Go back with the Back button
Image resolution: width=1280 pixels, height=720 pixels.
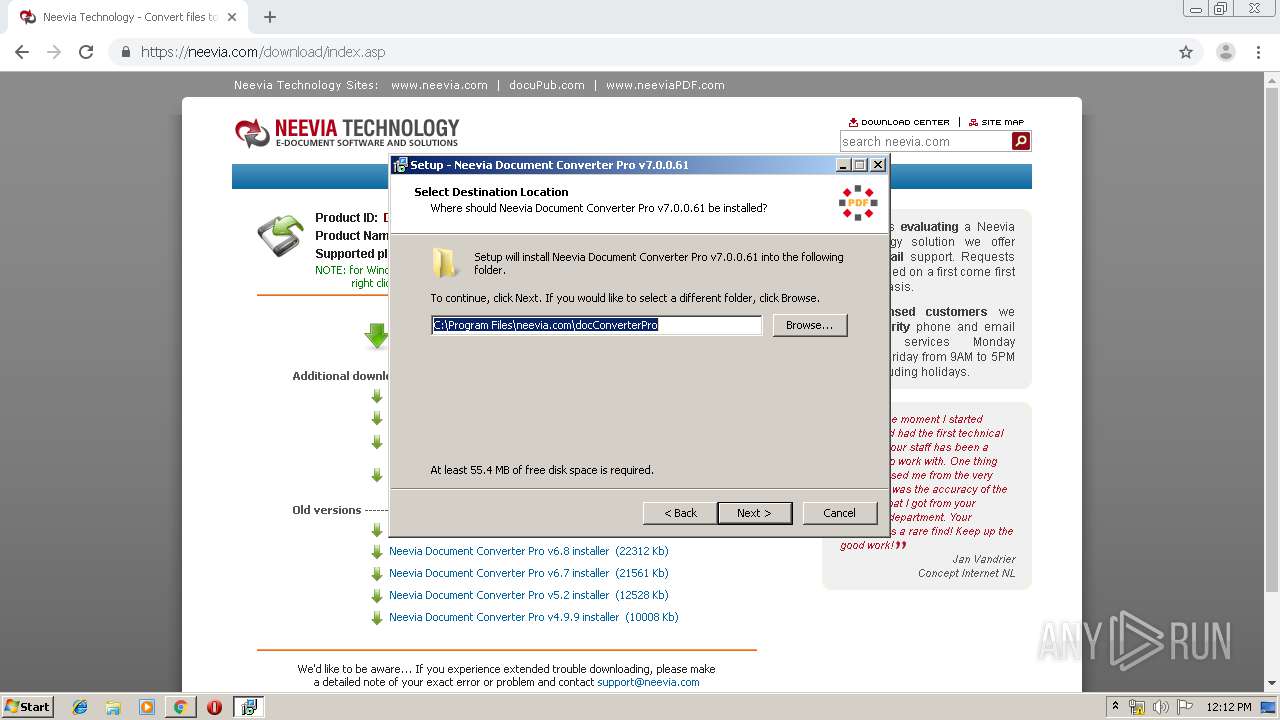[x=680, y=513]
